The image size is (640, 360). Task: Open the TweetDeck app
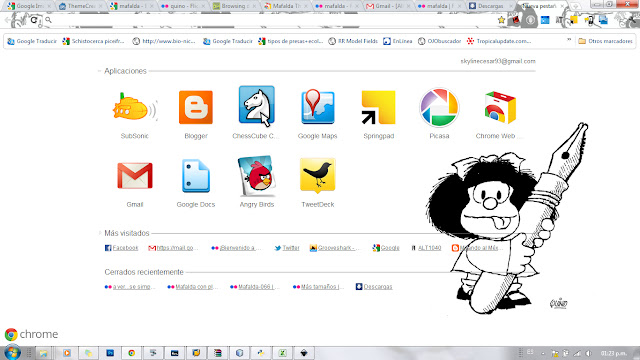coord(318,176)
